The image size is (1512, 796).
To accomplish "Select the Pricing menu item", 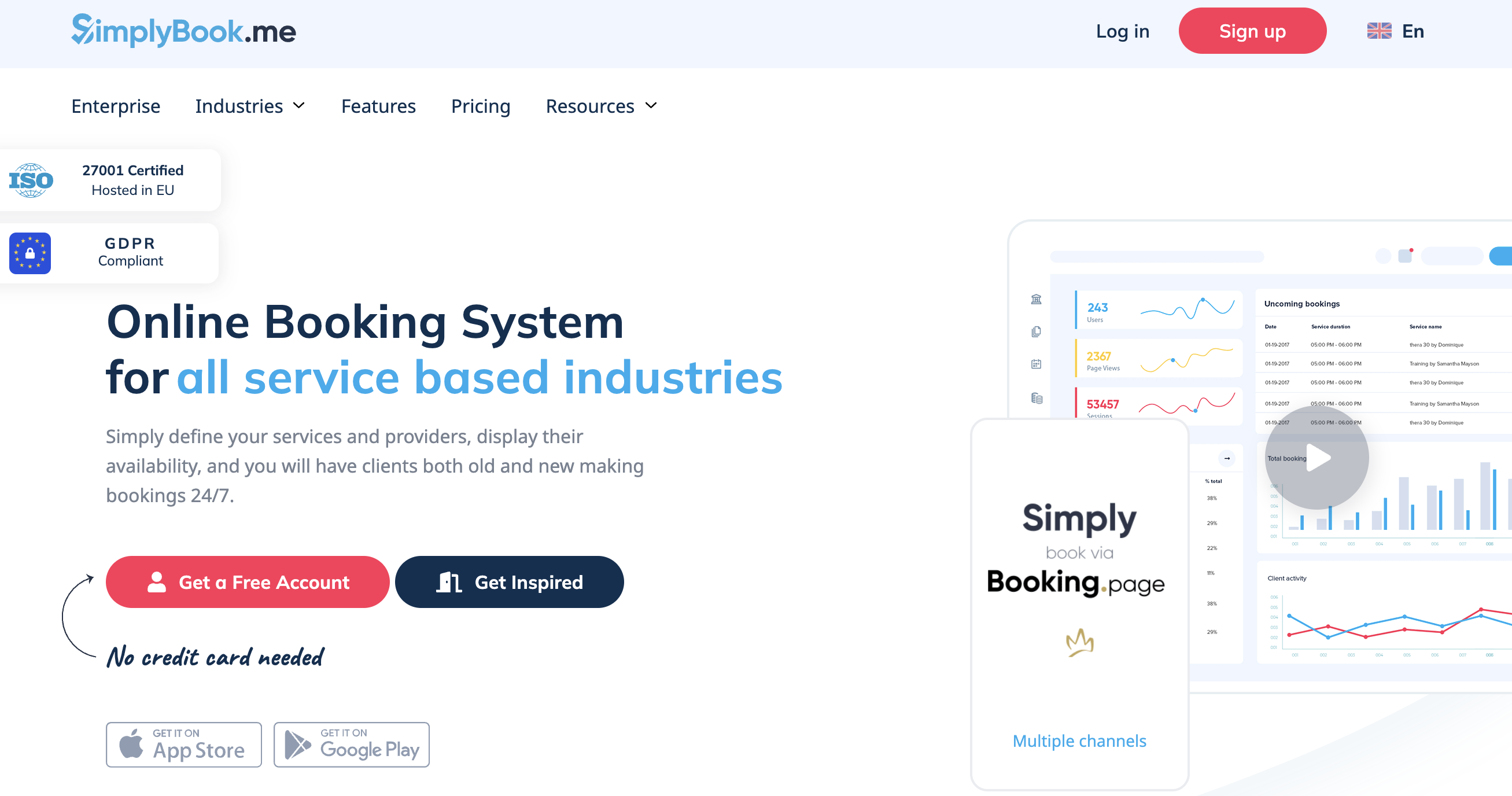I will (480, 106).
